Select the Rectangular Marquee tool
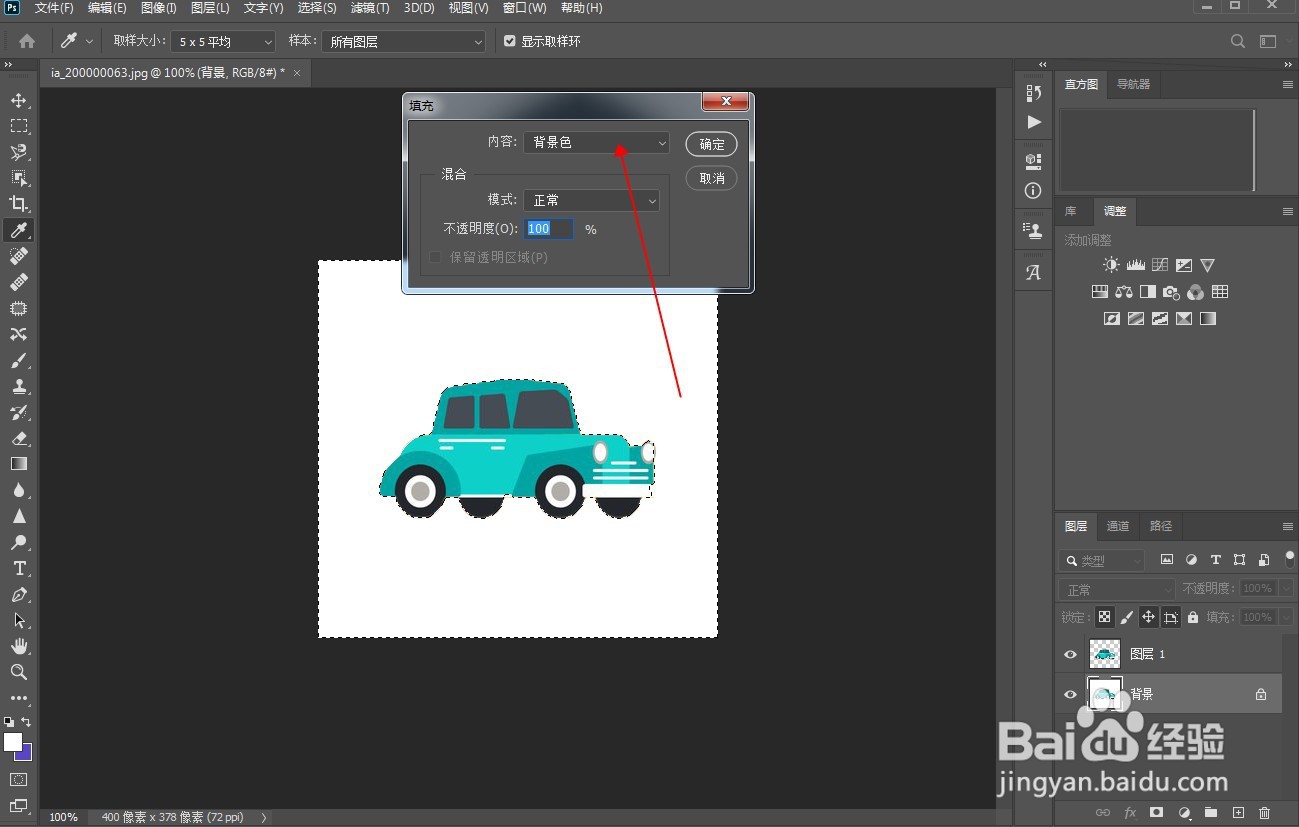Viewport: 1299px width, 827px height. 18,126
